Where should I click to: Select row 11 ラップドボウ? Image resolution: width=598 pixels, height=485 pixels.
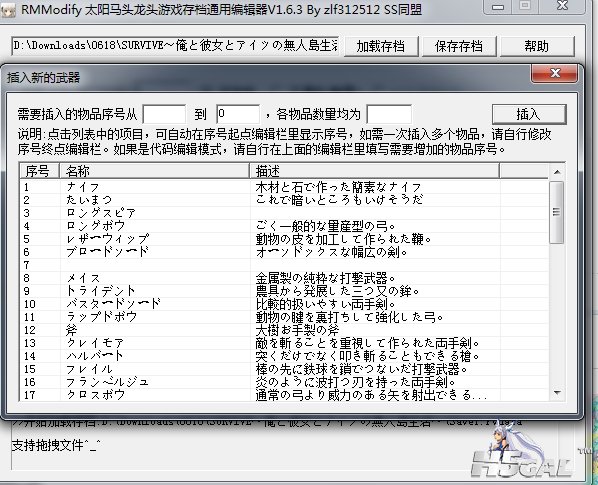(284, 317)
